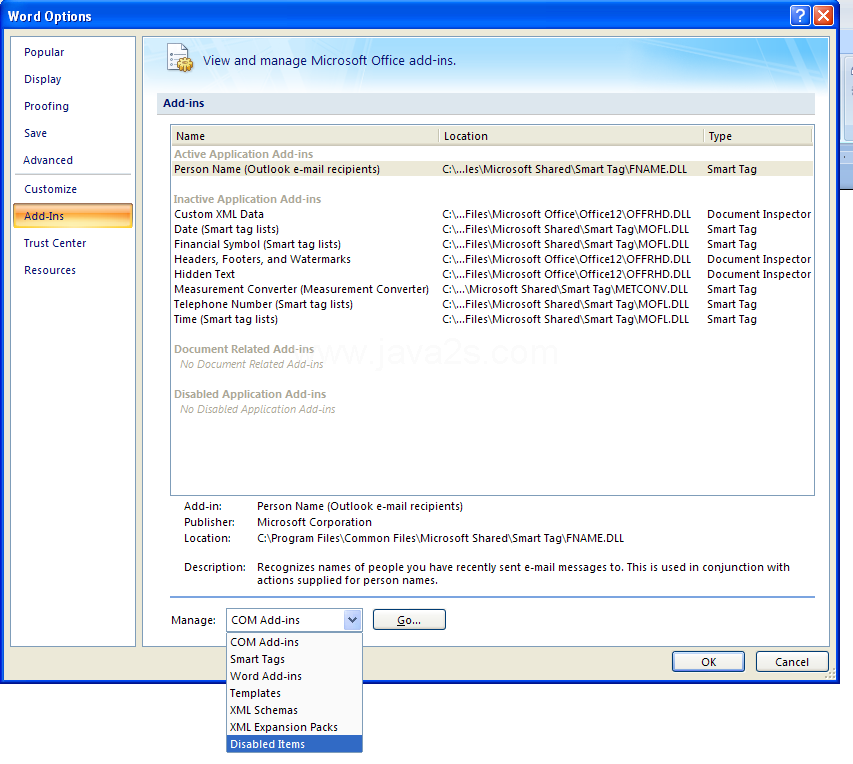Select Time (Smart tag lists) row

point(492,319)
